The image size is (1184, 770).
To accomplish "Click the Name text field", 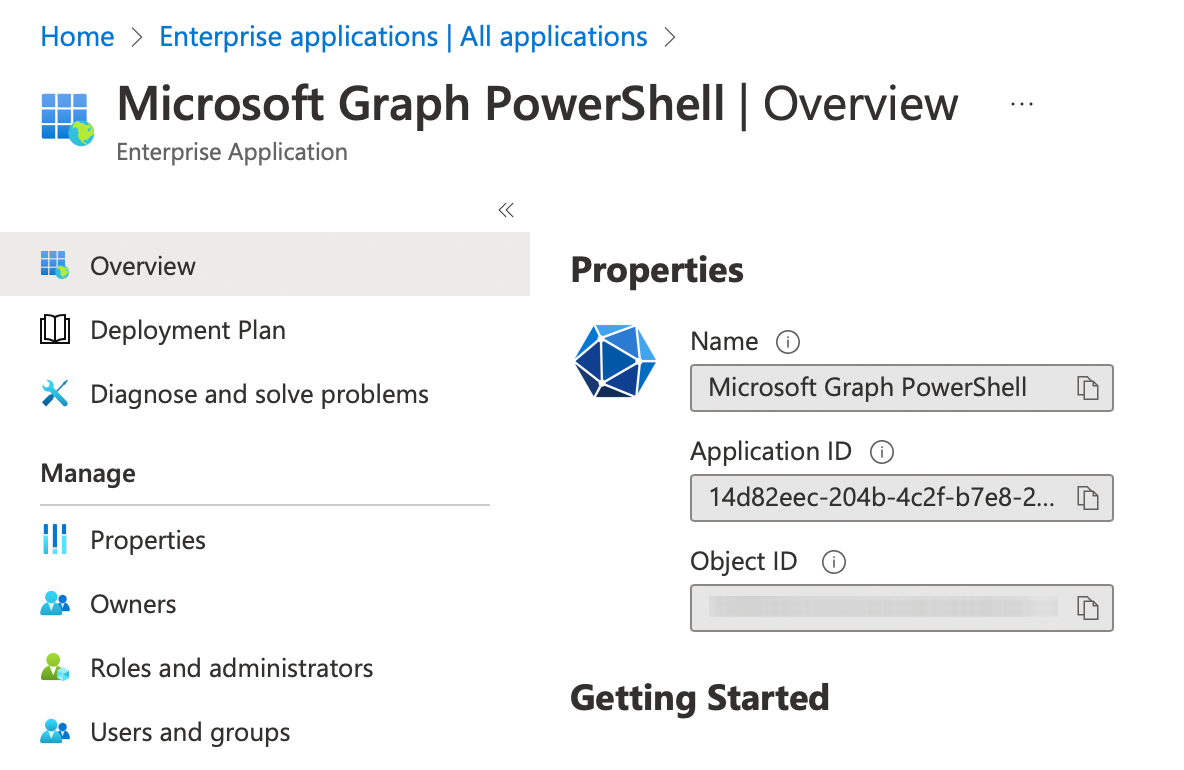I will pos(902,388).
